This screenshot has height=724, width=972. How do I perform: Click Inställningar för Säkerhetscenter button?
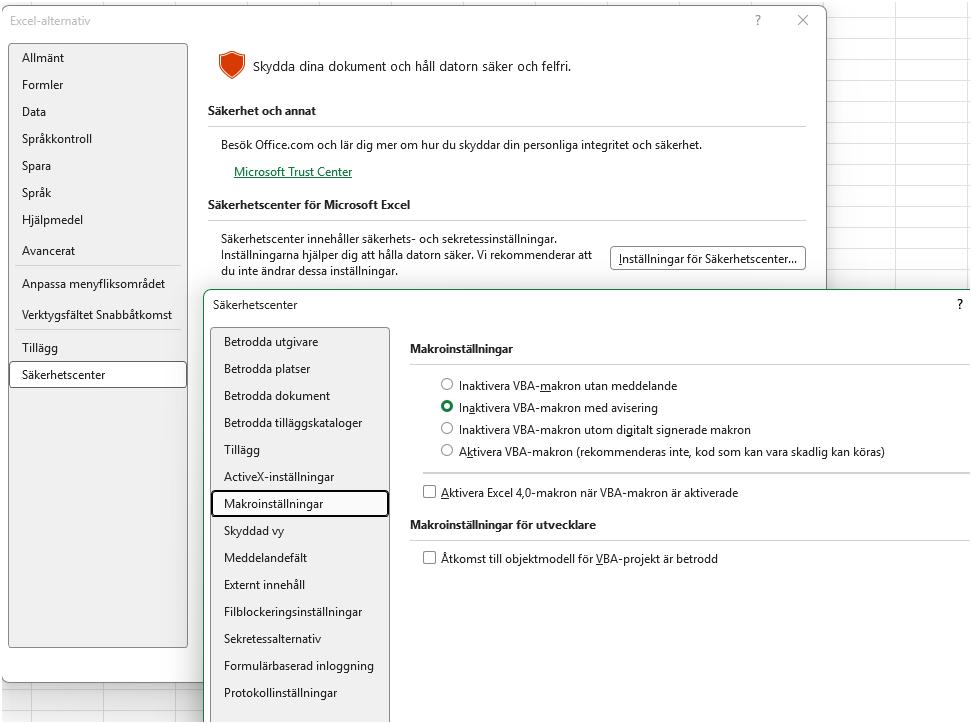[708, 258]
